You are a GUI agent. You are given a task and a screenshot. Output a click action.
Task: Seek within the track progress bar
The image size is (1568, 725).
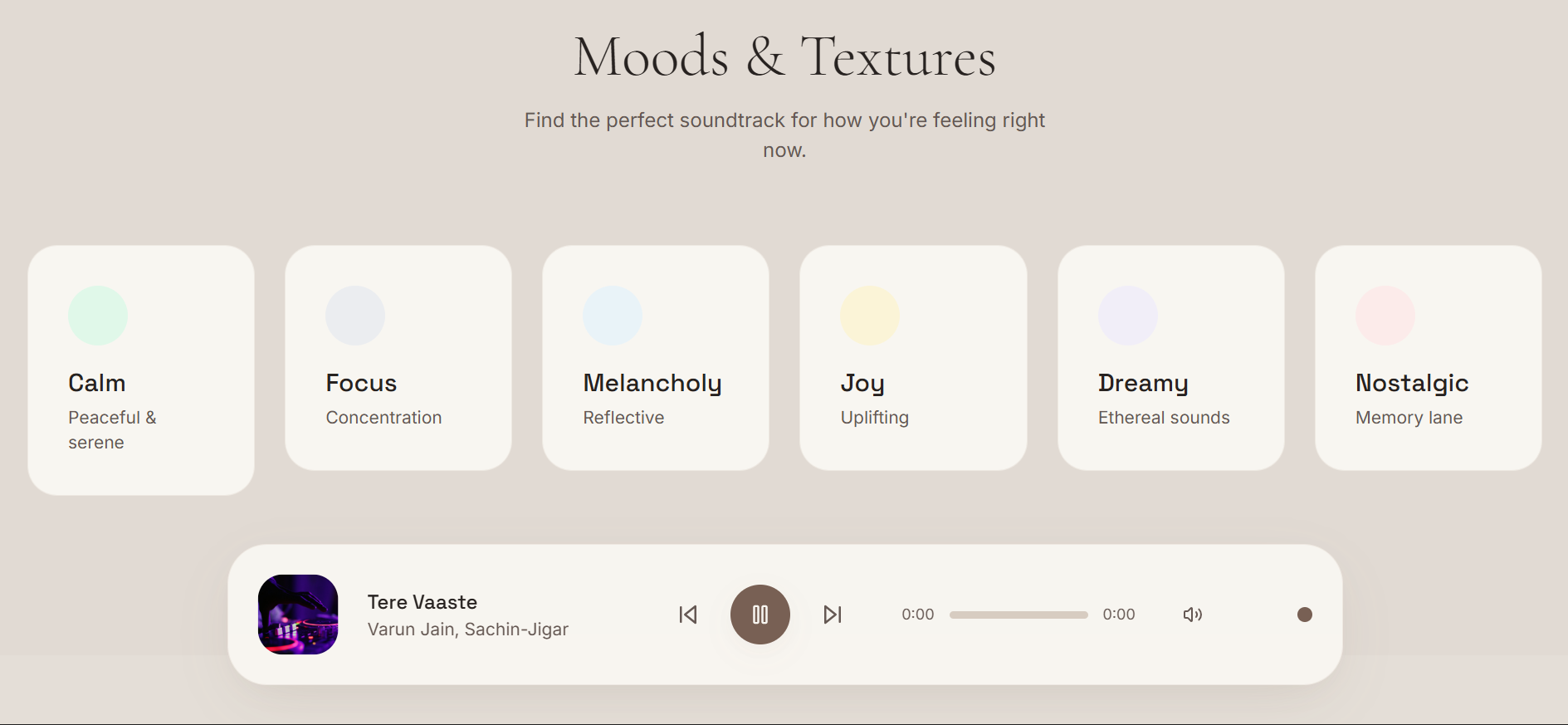point(1018,615)
